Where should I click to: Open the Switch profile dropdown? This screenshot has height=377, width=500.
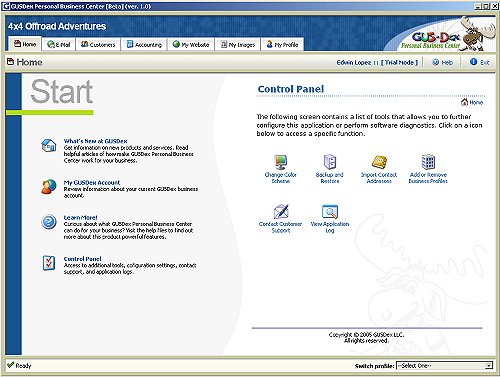tap(444, 366)
